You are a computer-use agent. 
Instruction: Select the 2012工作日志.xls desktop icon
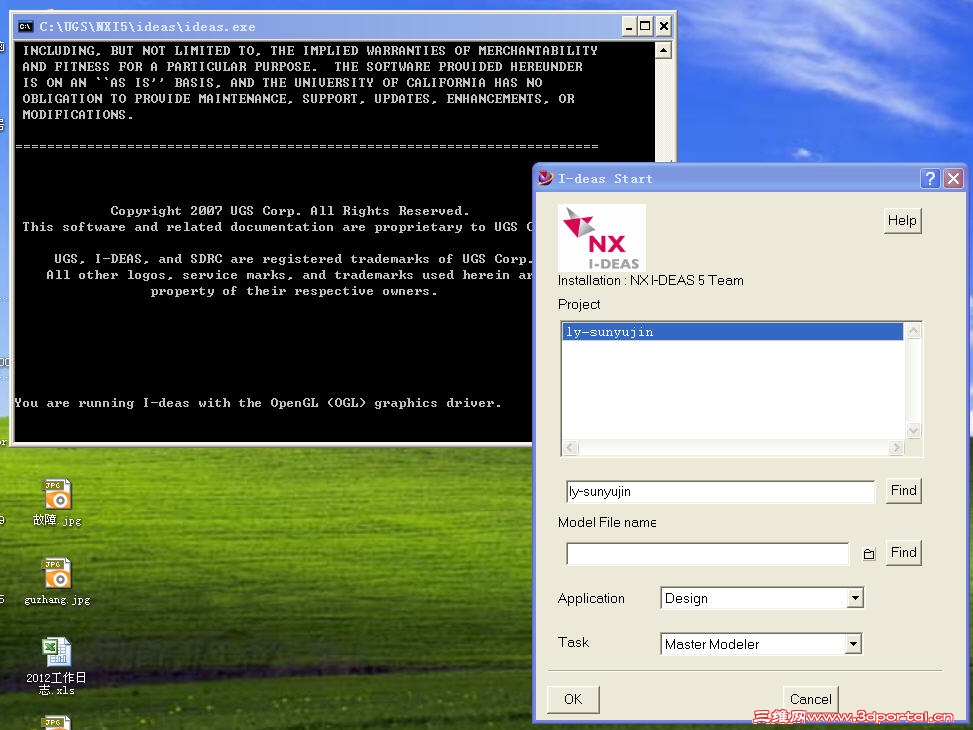pyautogui.click(x=56, y=666)
